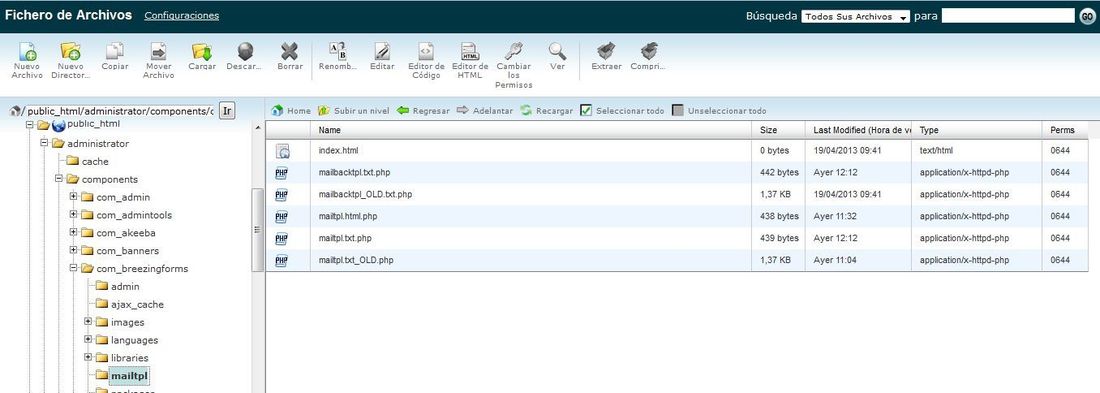Click the Cargar upload icon
1100x393 pixels.
tap(202, 52)
